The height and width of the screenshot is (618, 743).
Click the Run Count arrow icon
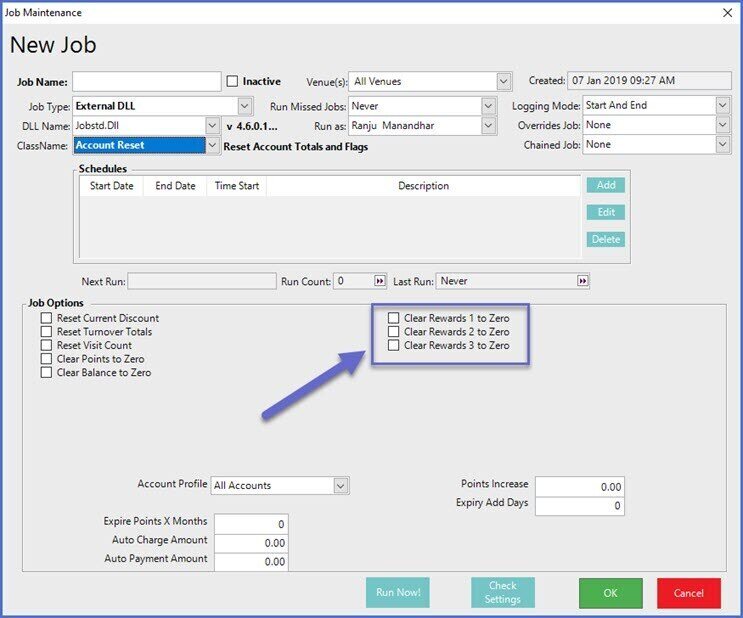380,282
